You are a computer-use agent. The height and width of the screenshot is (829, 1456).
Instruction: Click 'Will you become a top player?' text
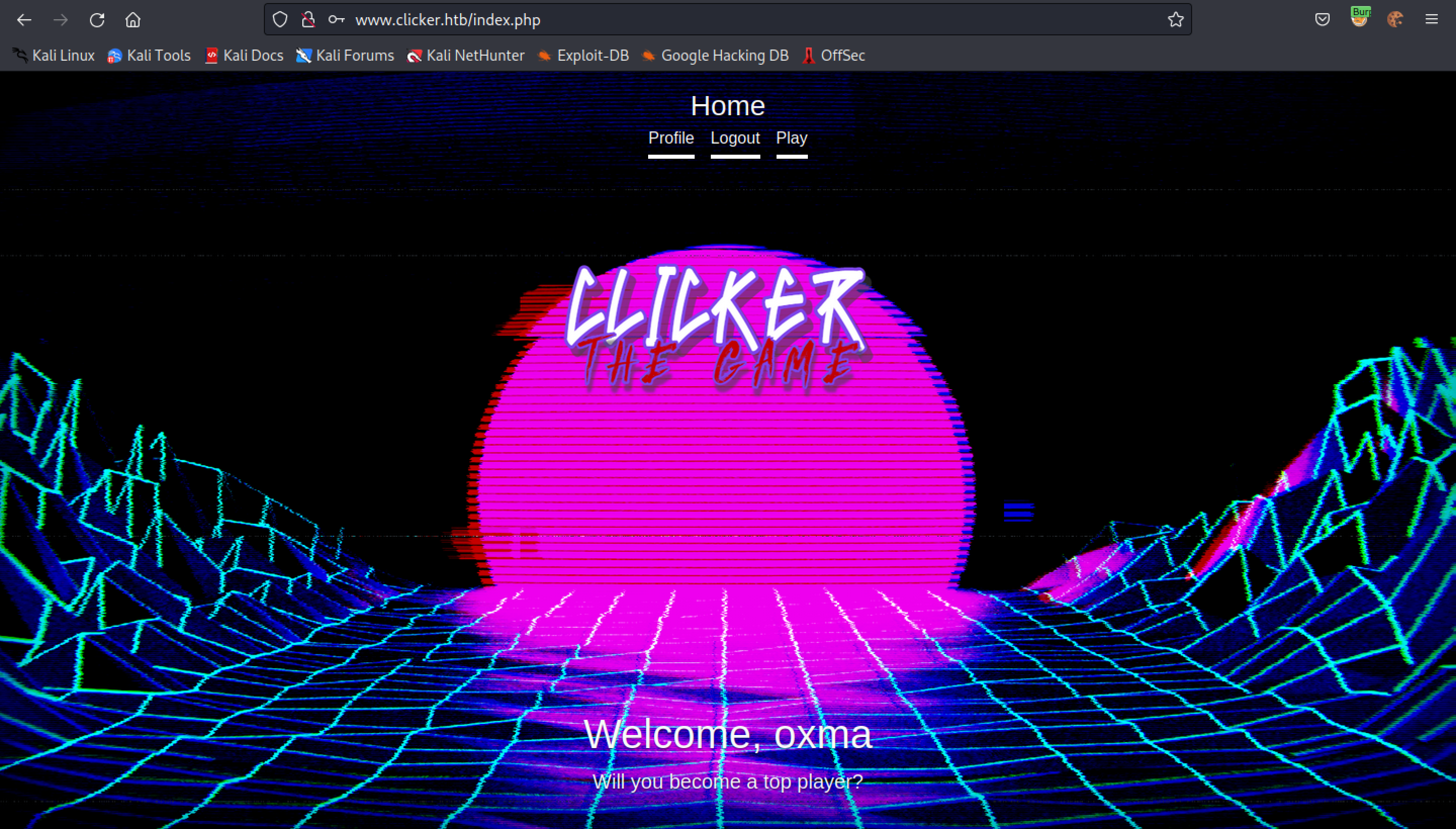(727, 782)
